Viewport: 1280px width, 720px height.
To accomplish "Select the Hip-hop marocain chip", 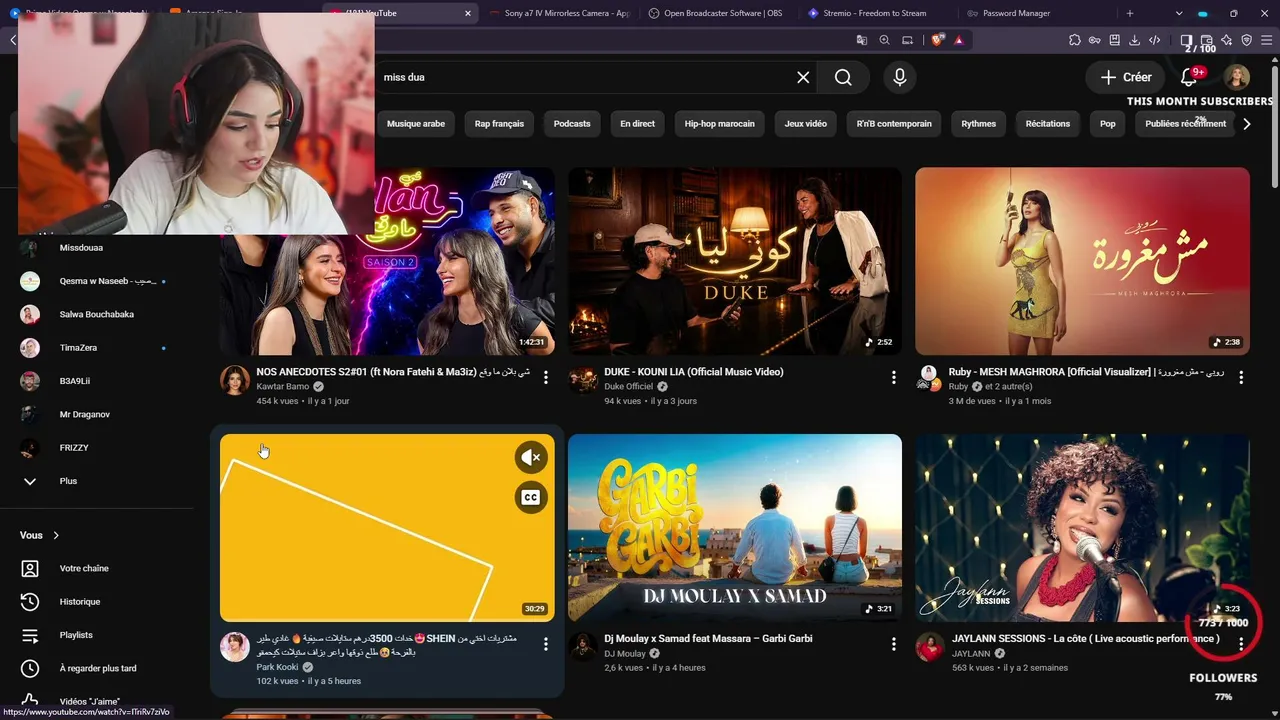I will click(720, 124).
